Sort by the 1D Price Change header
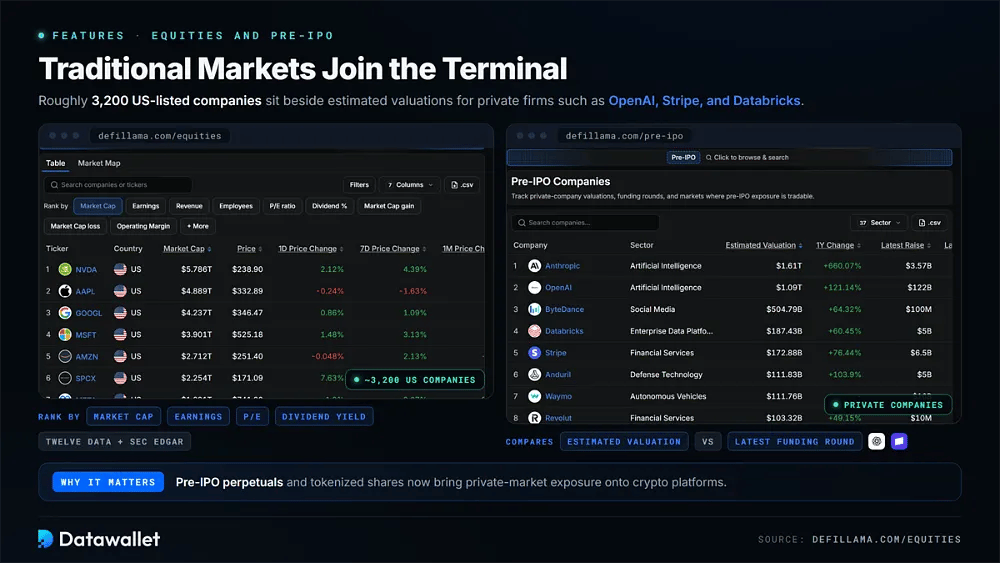The image size is (1000, 563). 311,249
